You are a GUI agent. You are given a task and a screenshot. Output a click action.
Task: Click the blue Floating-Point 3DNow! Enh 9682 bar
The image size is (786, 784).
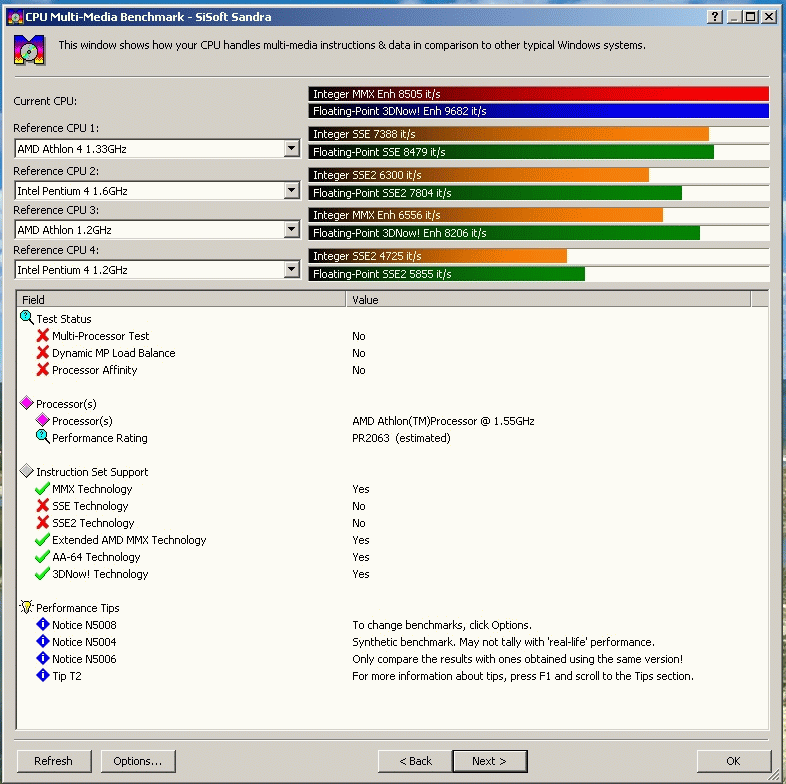538,111
